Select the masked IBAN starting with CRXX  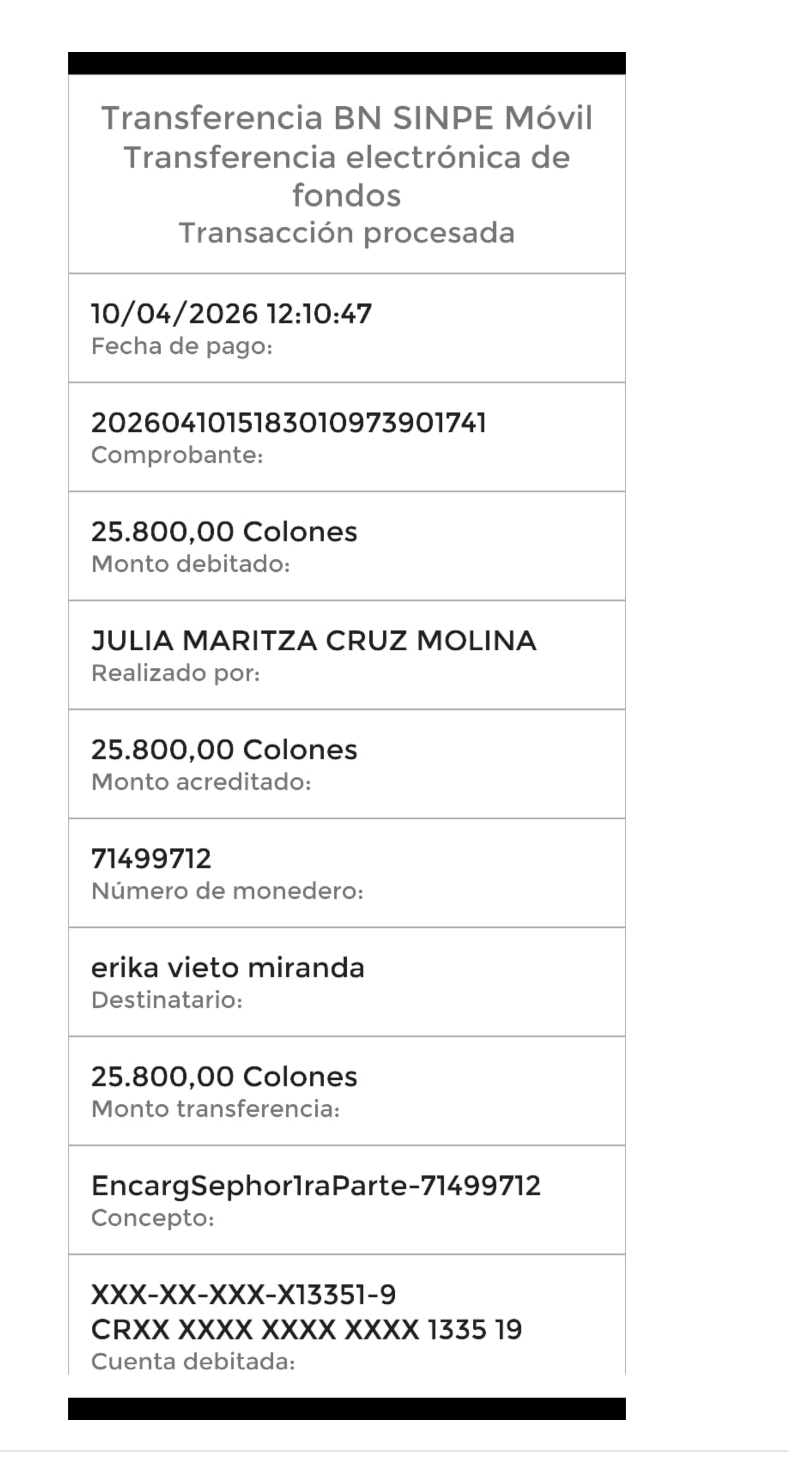[306, 1331]
